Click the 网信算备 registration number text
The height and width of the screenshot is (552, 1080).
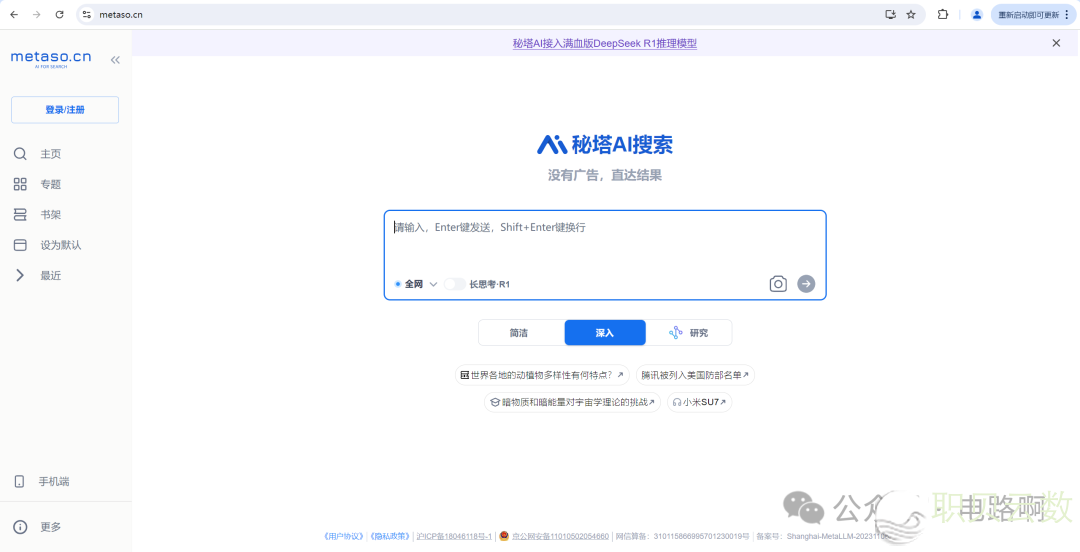[x=682, y=536]
